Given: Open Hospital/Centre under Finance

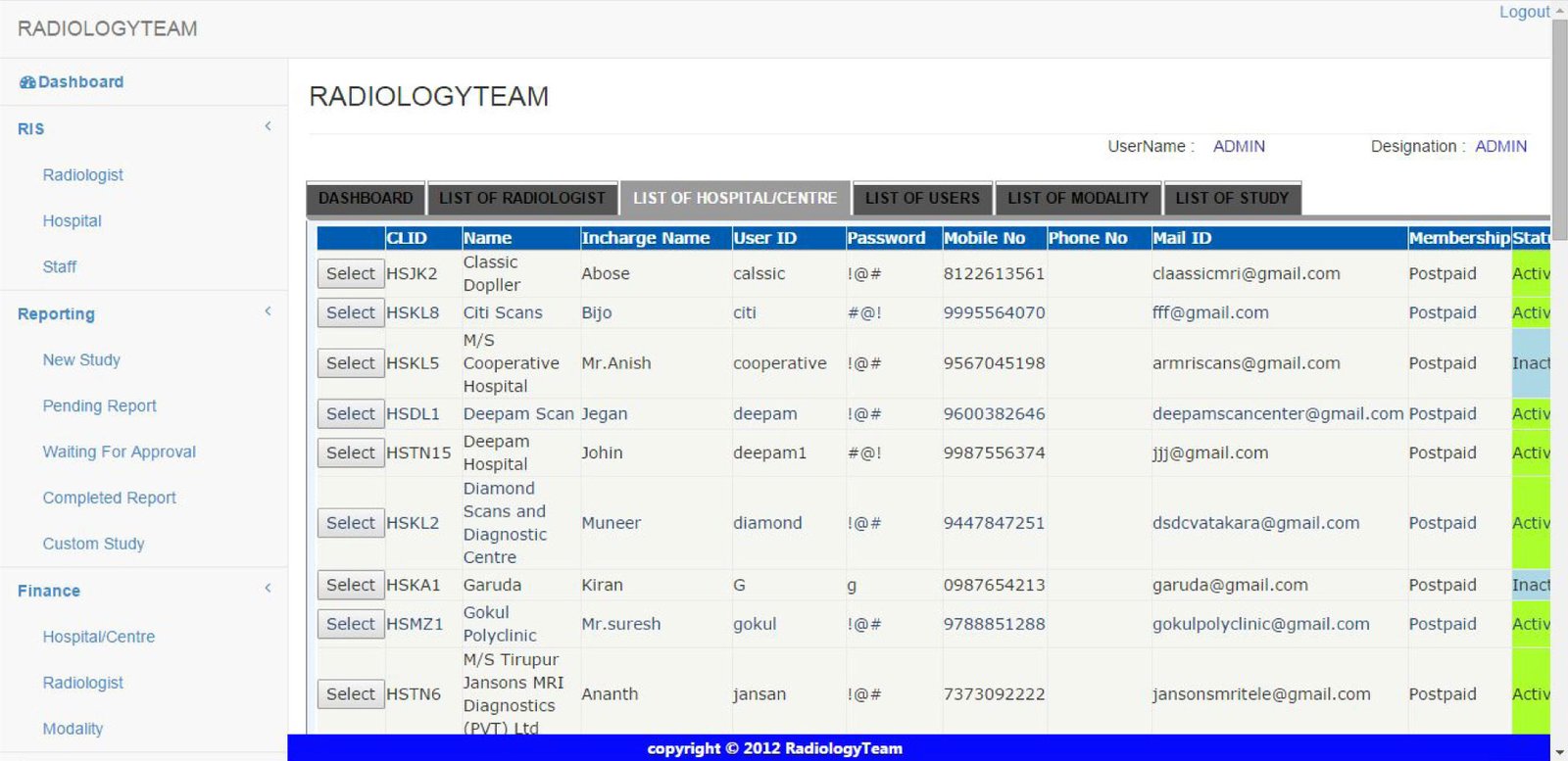Looking at the screenshot, I should coord(98,637).
